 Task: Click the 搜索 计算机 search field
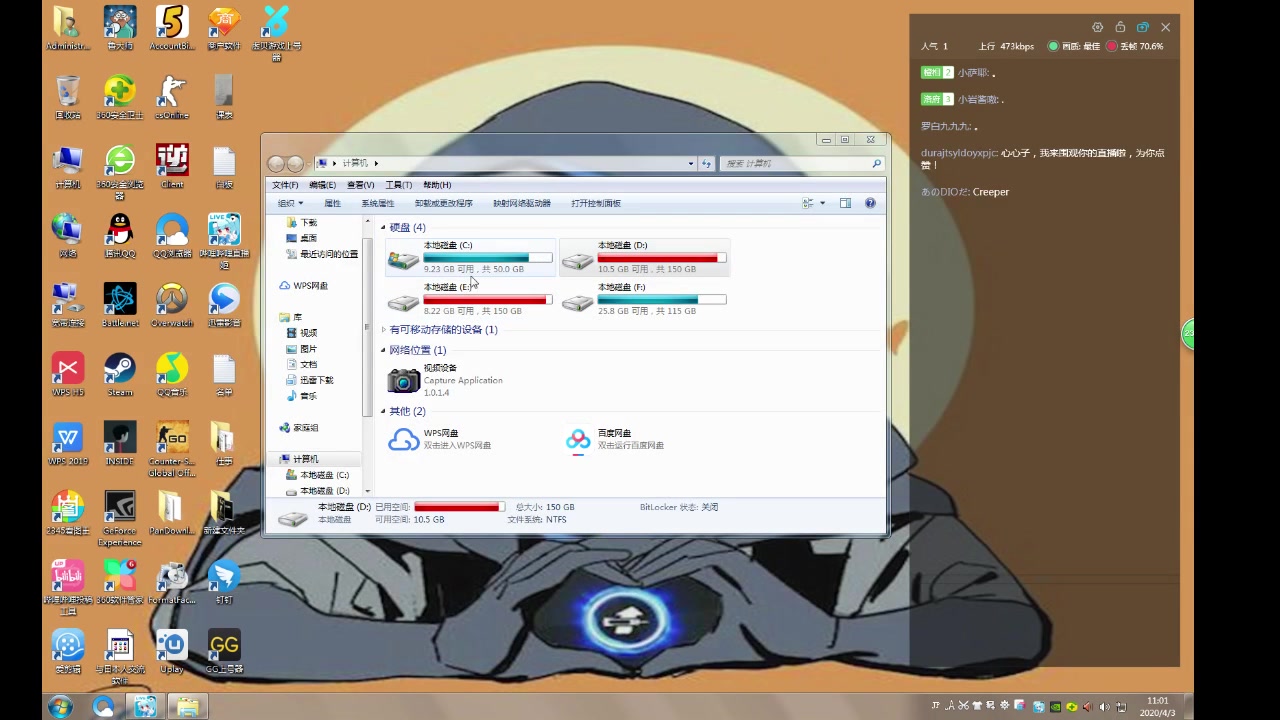(x=804, y=163)
